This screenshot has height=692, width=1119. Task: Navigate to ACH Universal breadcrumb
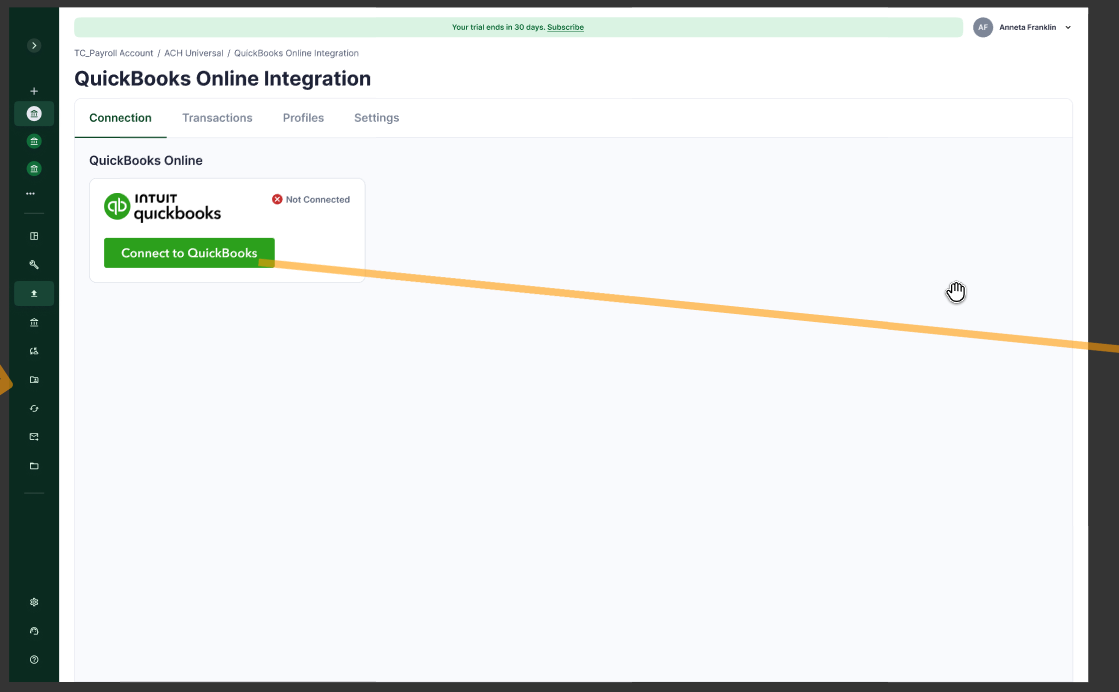click(193, 54)
